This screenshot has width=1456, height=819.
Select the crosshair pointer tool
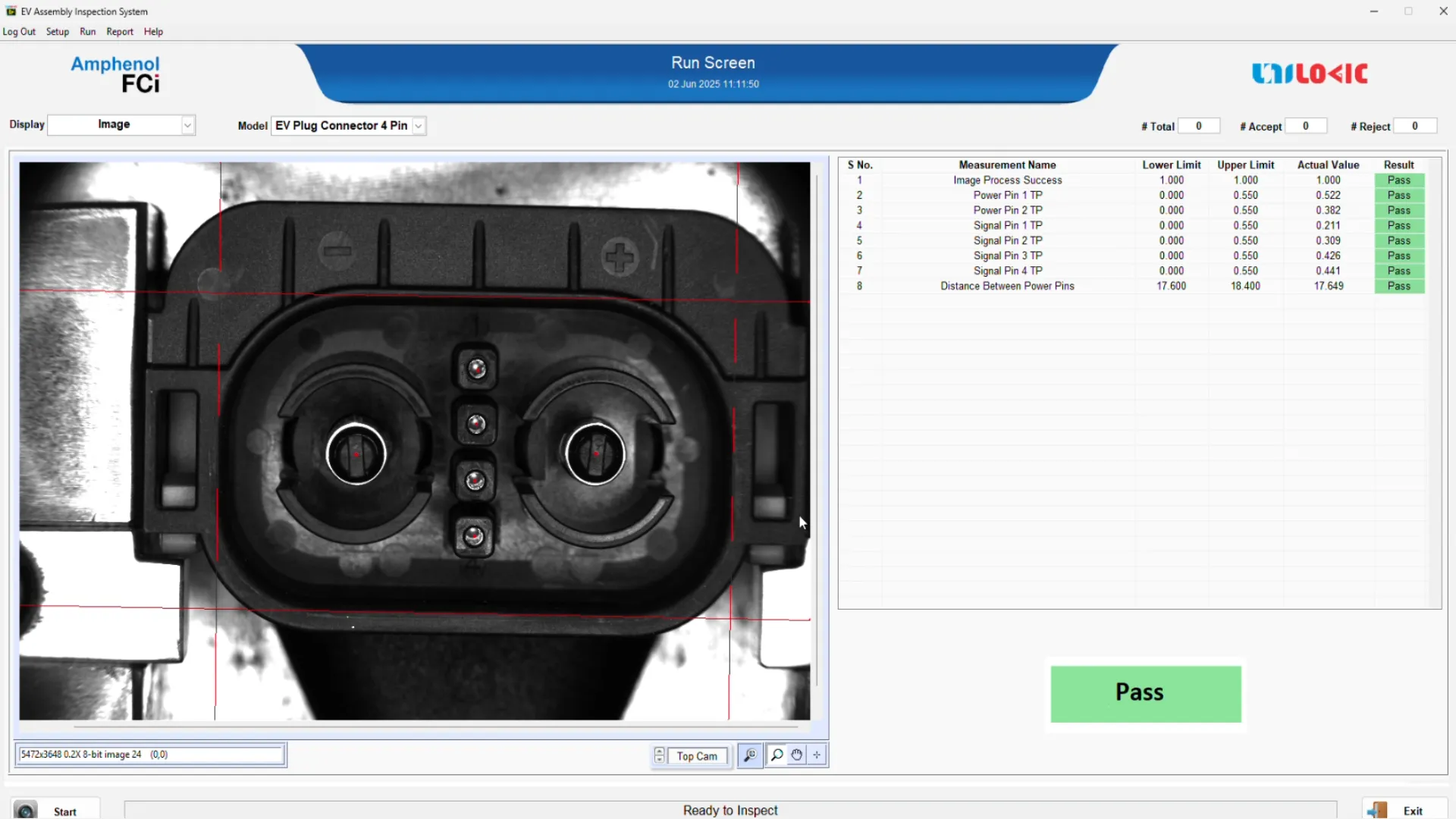point(817,755)
